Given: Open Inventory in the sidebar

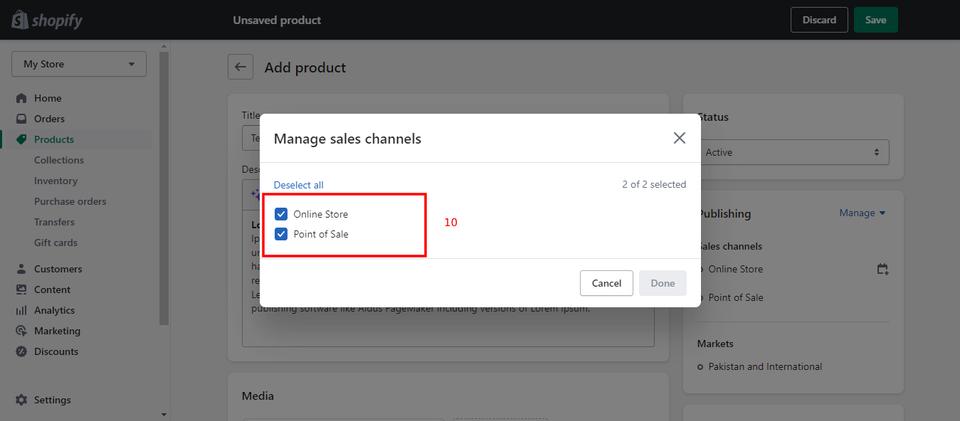Looking at the screenshot, I should point(56,181).
